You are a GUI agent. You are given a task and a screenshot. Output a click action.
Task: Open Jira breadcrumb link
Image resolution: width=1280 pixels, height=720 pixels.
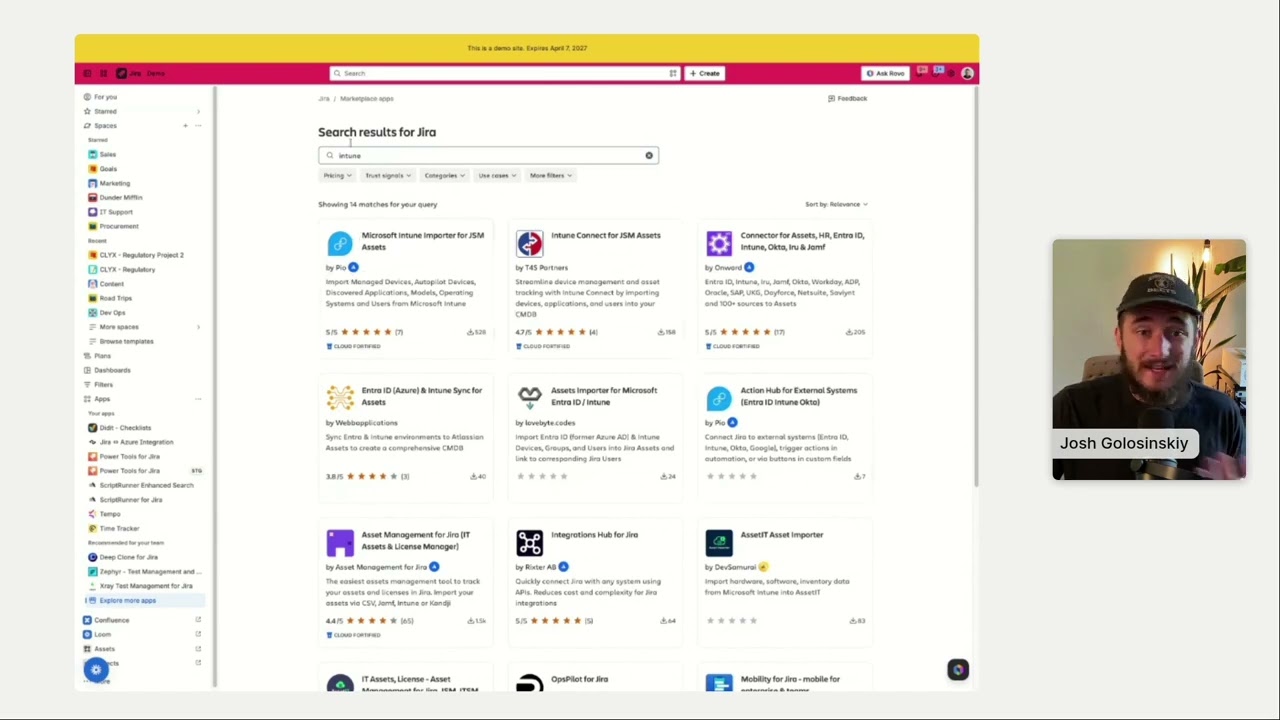click(324, 99)
